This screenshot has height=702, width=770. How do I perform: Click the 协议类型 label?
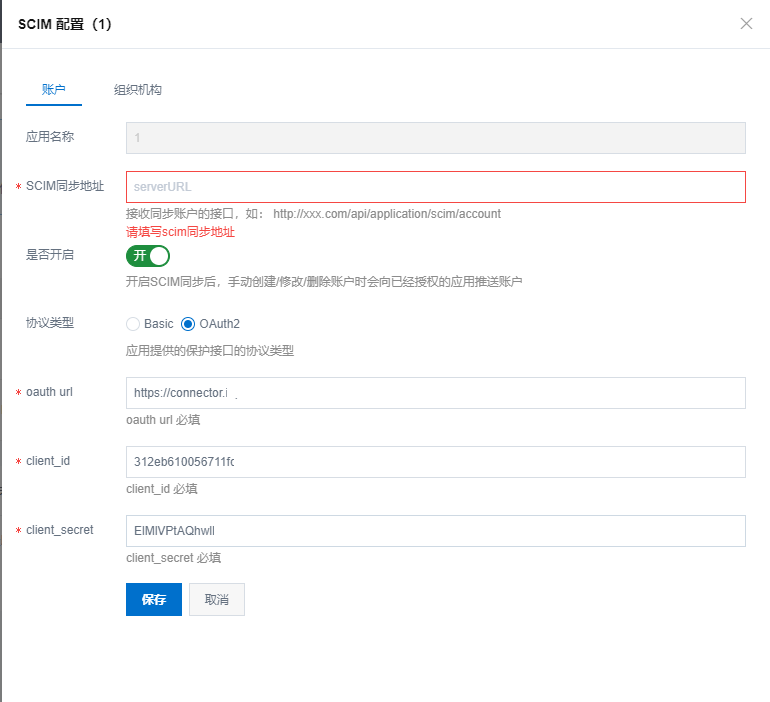(x=50, y=323)
